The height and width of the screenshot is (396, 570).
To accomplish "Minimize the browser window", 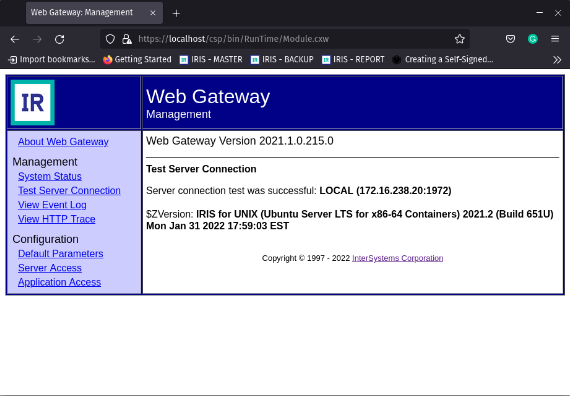I will click(539, 13).
